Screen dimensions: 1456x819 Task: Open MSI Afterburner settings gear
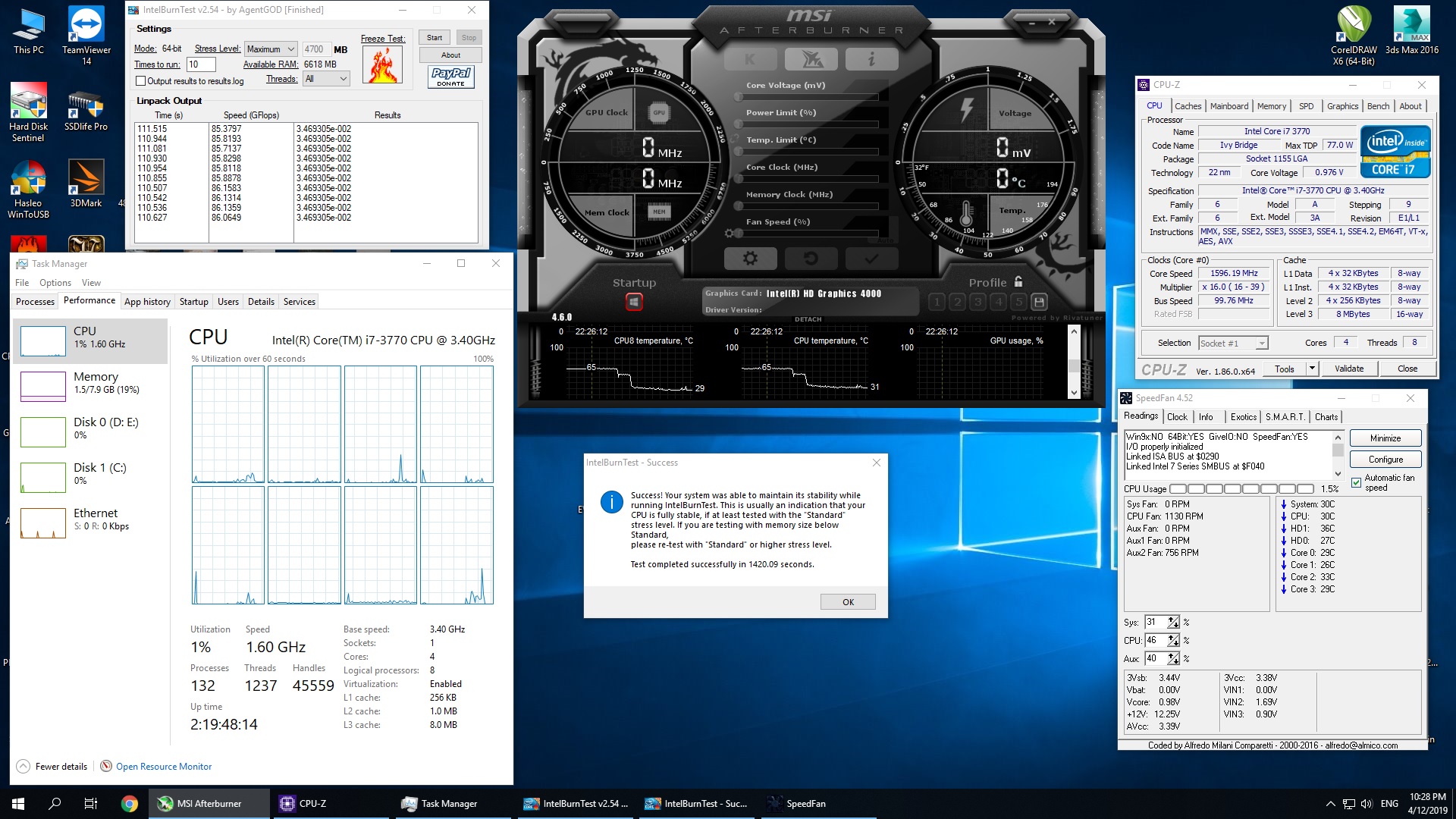click(750, 259)
